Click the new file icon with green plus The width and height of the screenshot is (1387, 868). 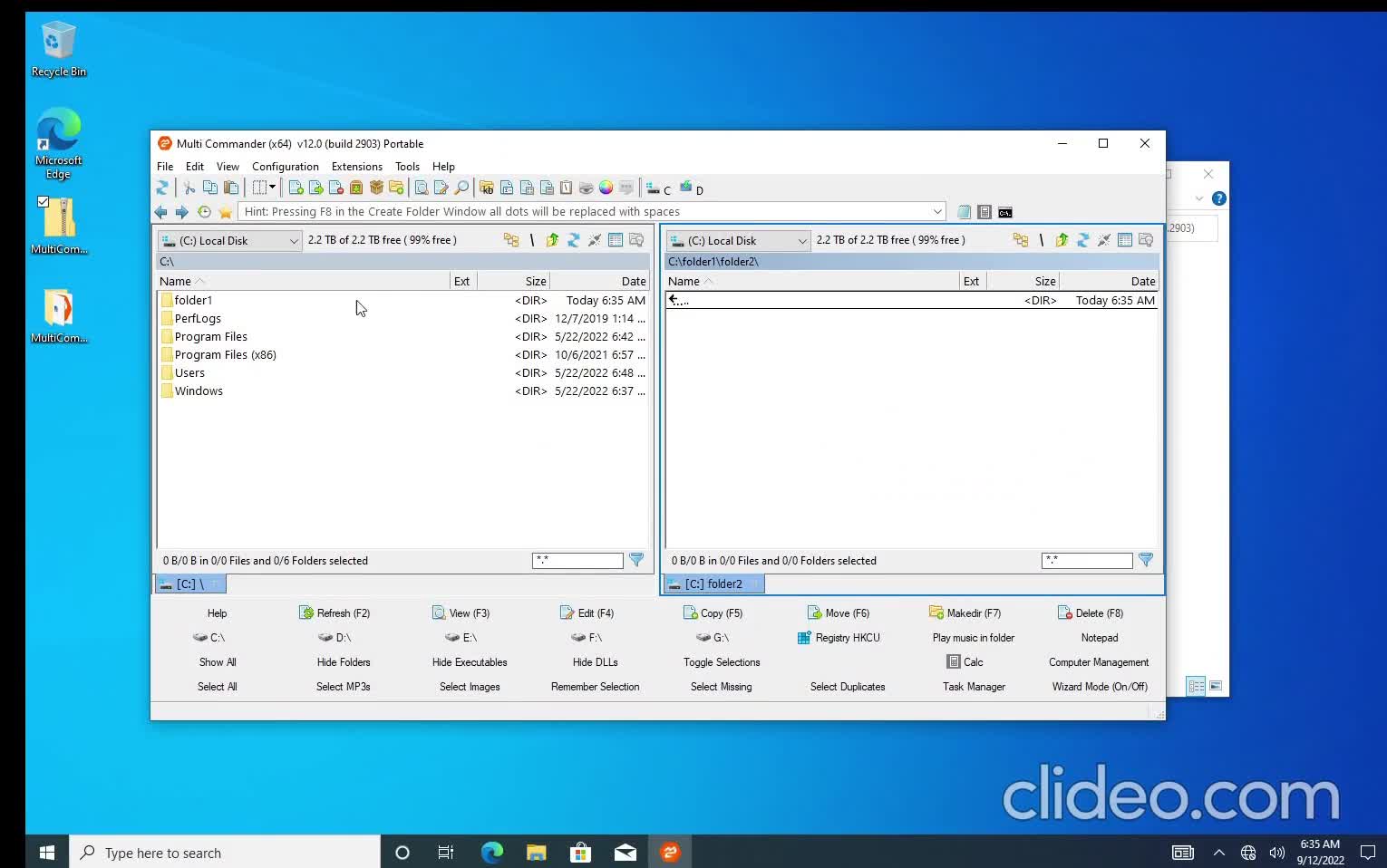(296, 188)
